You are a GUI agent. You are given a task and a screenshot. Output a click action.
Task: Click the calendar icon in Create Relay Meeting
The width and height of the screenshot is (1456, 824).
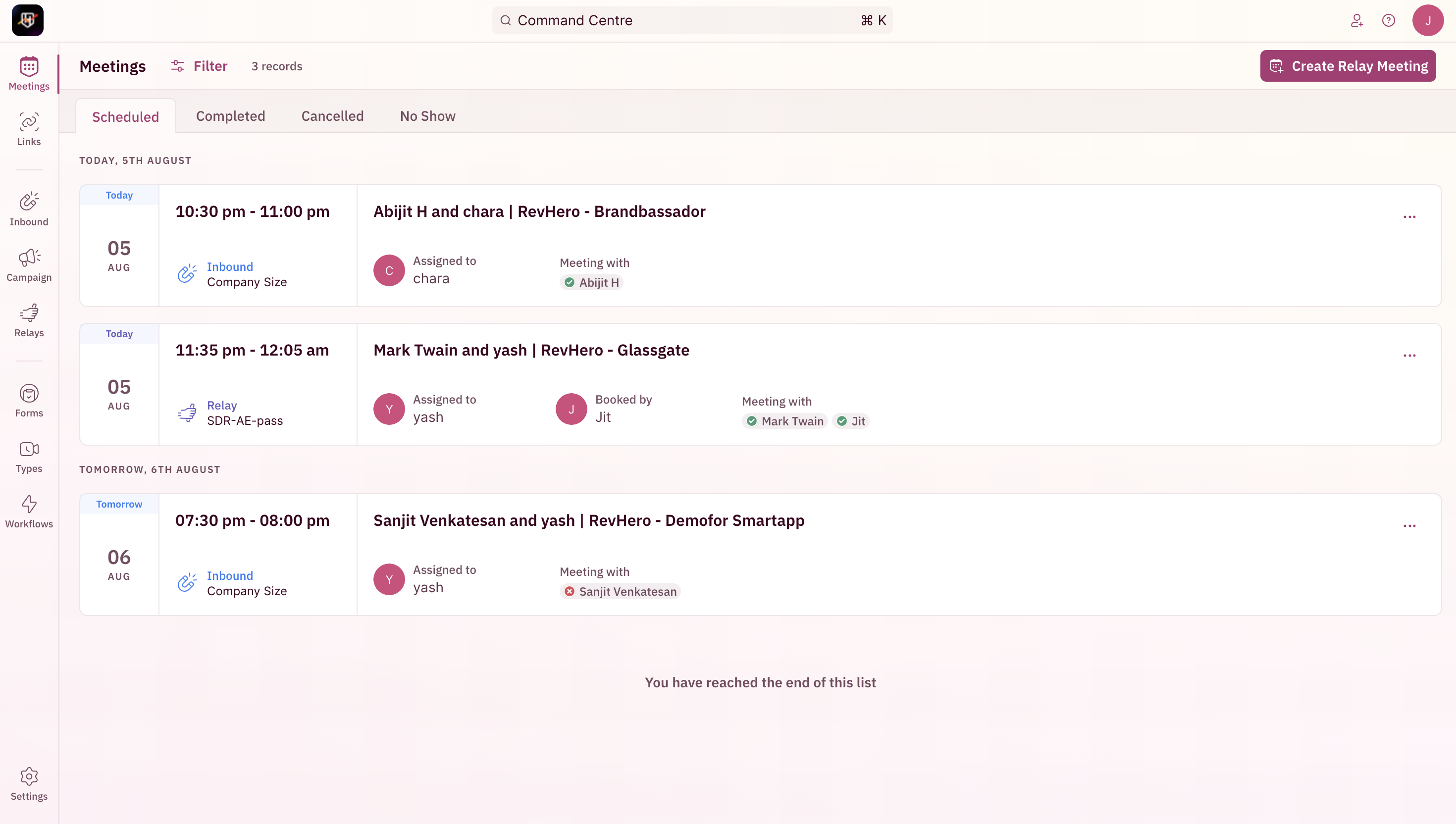(1277, 66)
